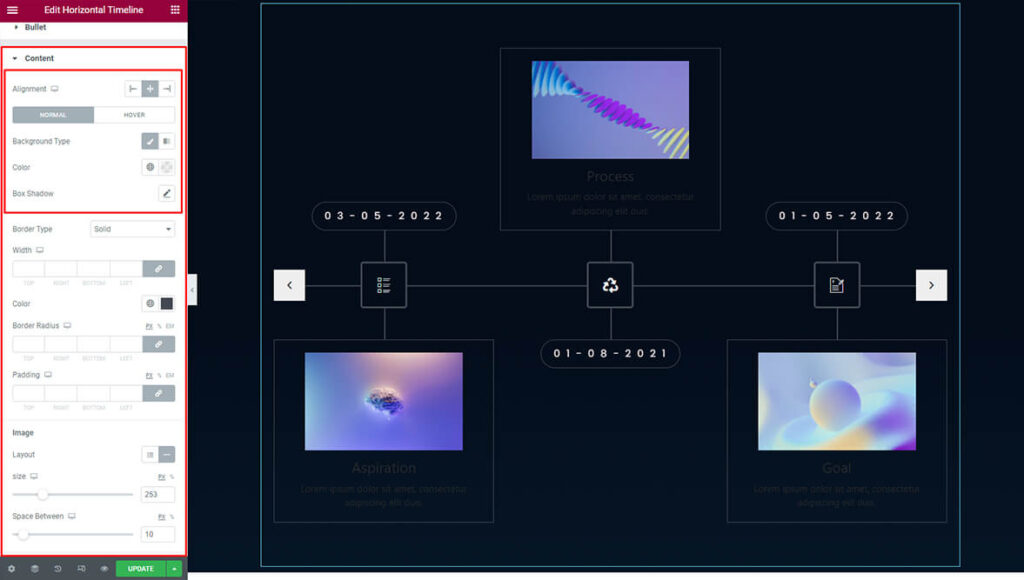
Task: Open the Navigator layers icon in footer
Action: 35,569
